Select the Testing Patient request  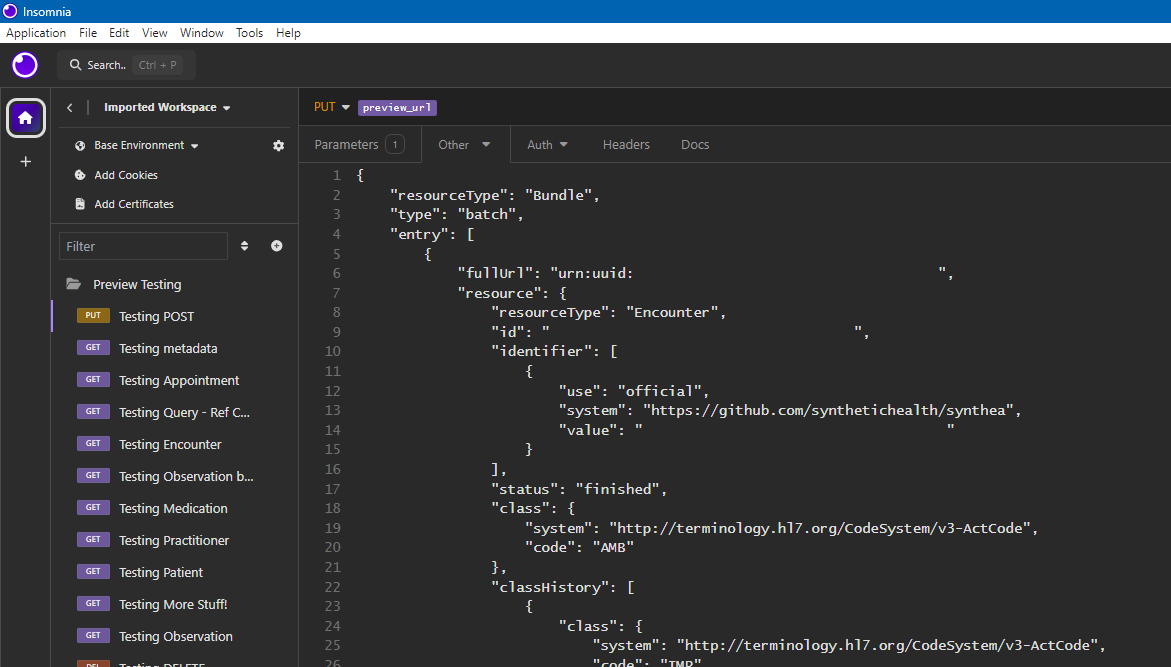tap(161, 572)
